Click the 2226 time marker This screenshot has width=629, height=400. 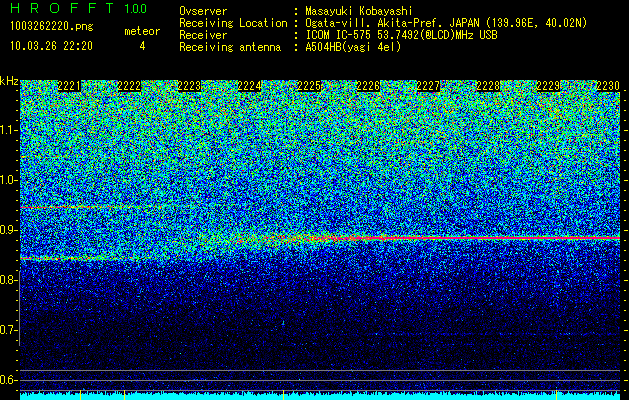pyautogui.click(x=368, y=86)
